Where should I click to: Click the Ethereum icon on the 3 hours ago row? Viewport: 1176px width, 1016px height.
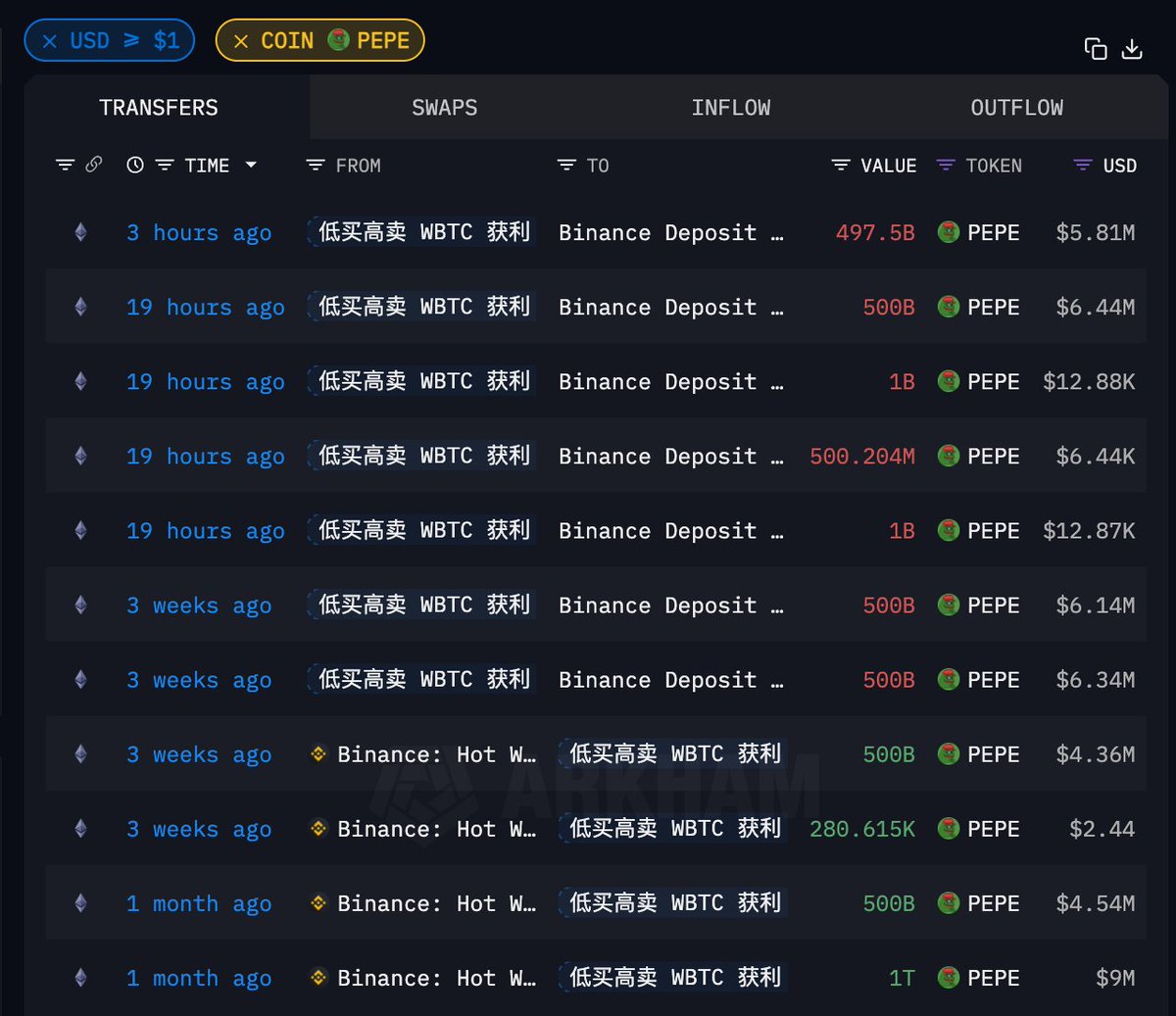click(81, 232)
